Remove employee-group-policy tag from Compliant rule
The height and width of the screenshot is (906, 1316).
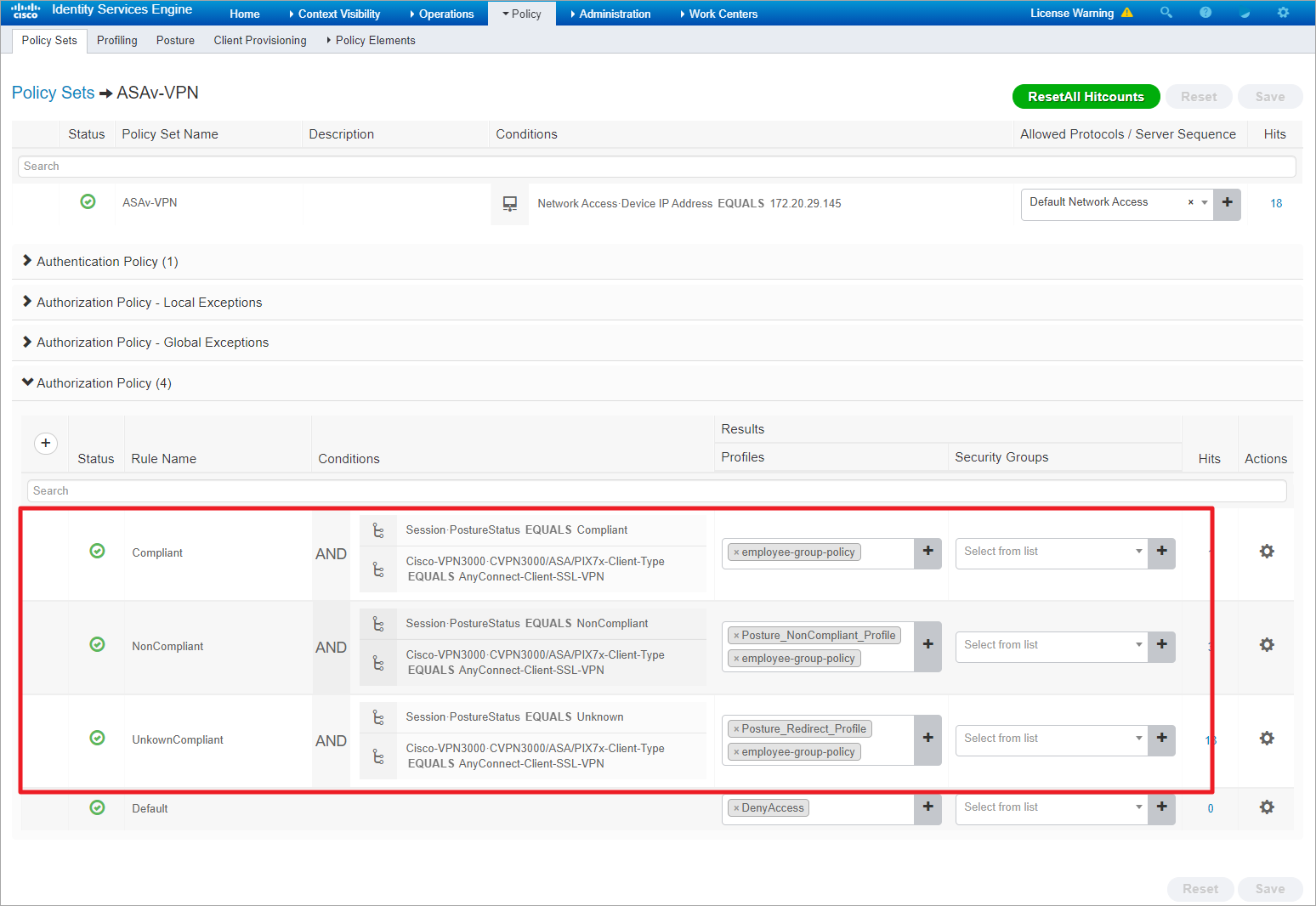pyautogui.click(x=736, y=552)
